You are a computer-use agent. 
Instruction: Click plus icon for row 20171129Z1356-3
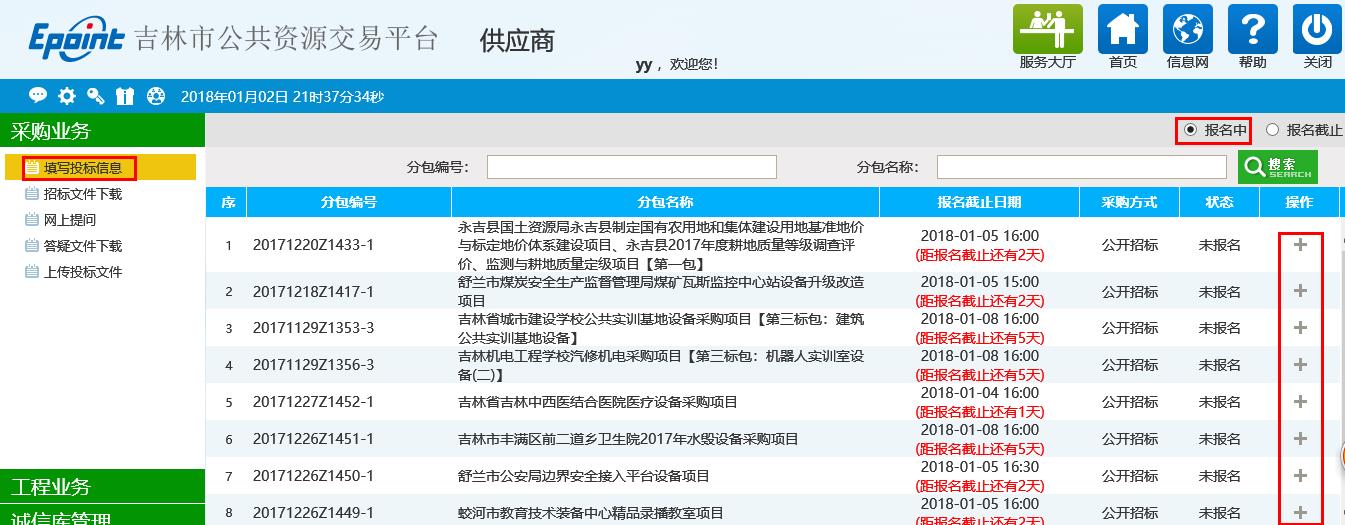pos(1300,365)
